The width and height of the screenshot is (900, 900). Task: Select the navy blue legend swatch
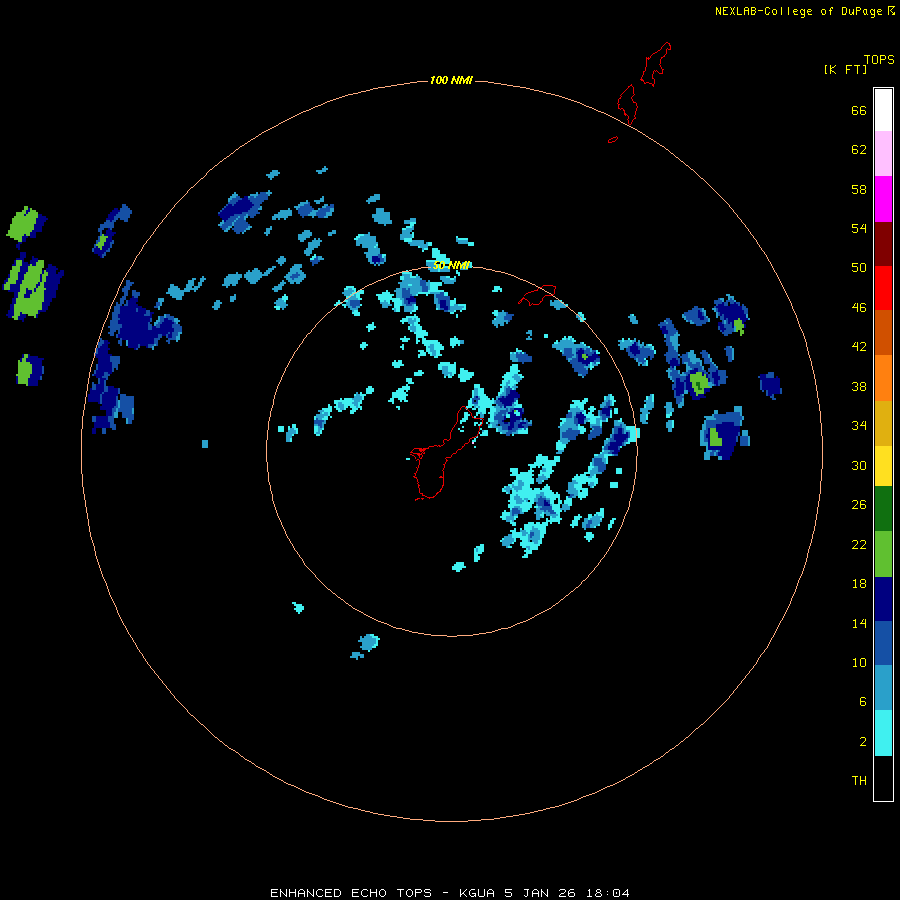pos(883,599)
